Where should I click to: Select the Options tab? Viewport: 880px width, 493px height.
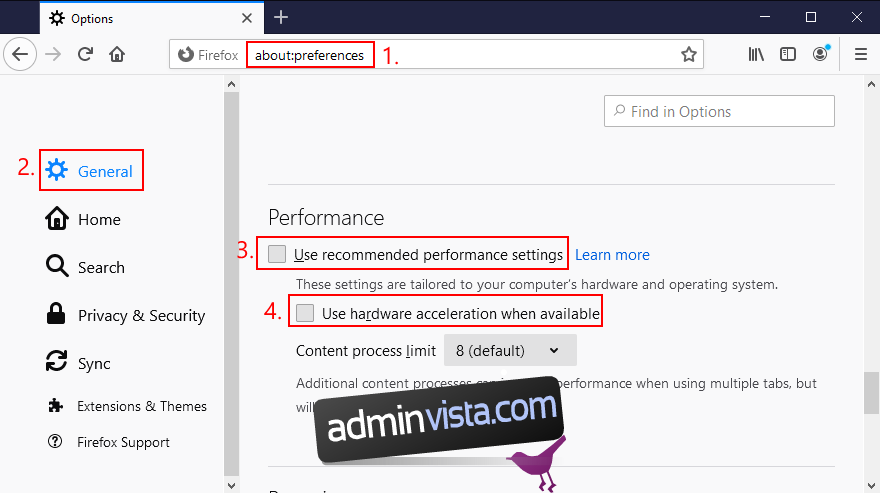(152, 18)
